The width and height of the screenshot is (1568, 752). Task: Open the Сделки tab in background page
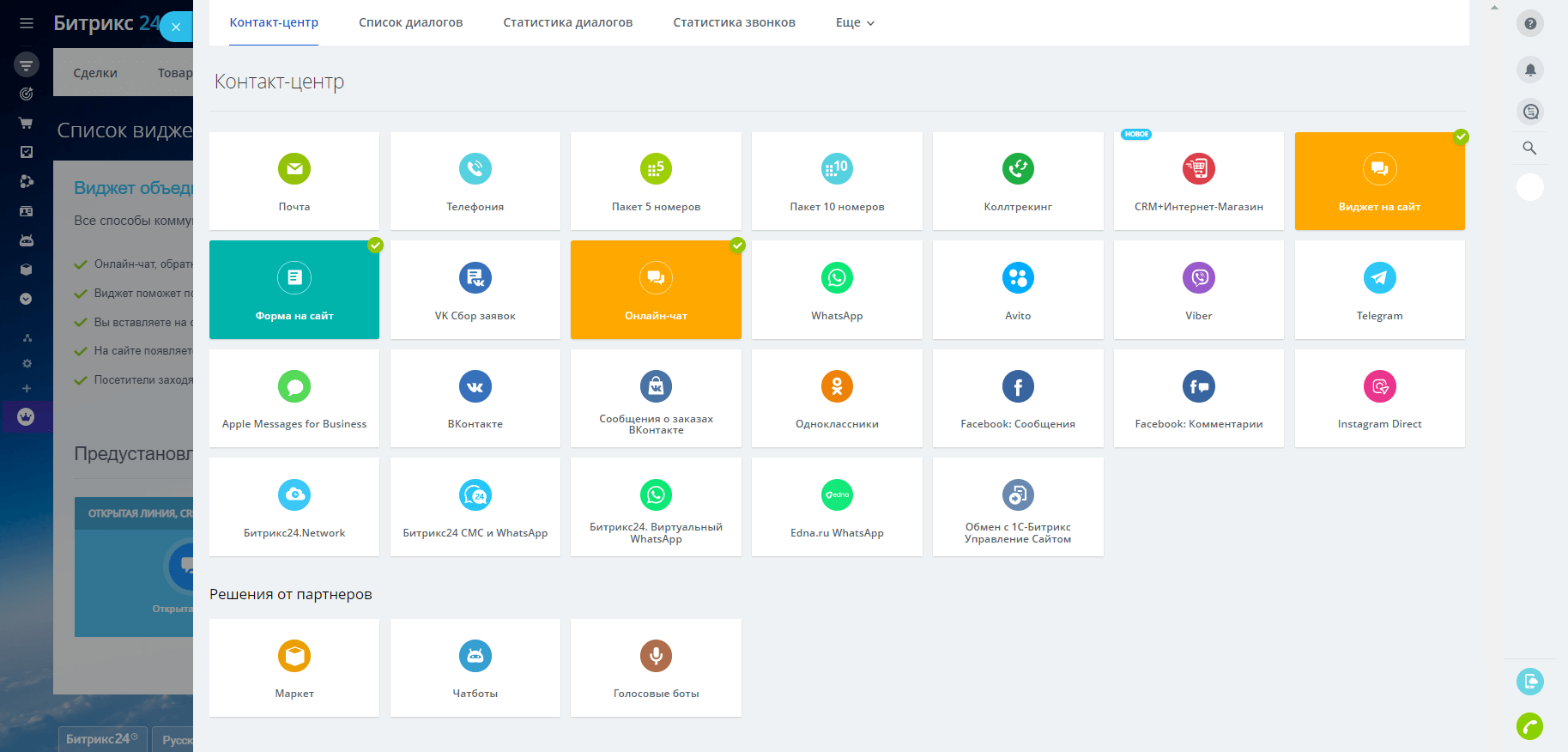pos(95,73)
